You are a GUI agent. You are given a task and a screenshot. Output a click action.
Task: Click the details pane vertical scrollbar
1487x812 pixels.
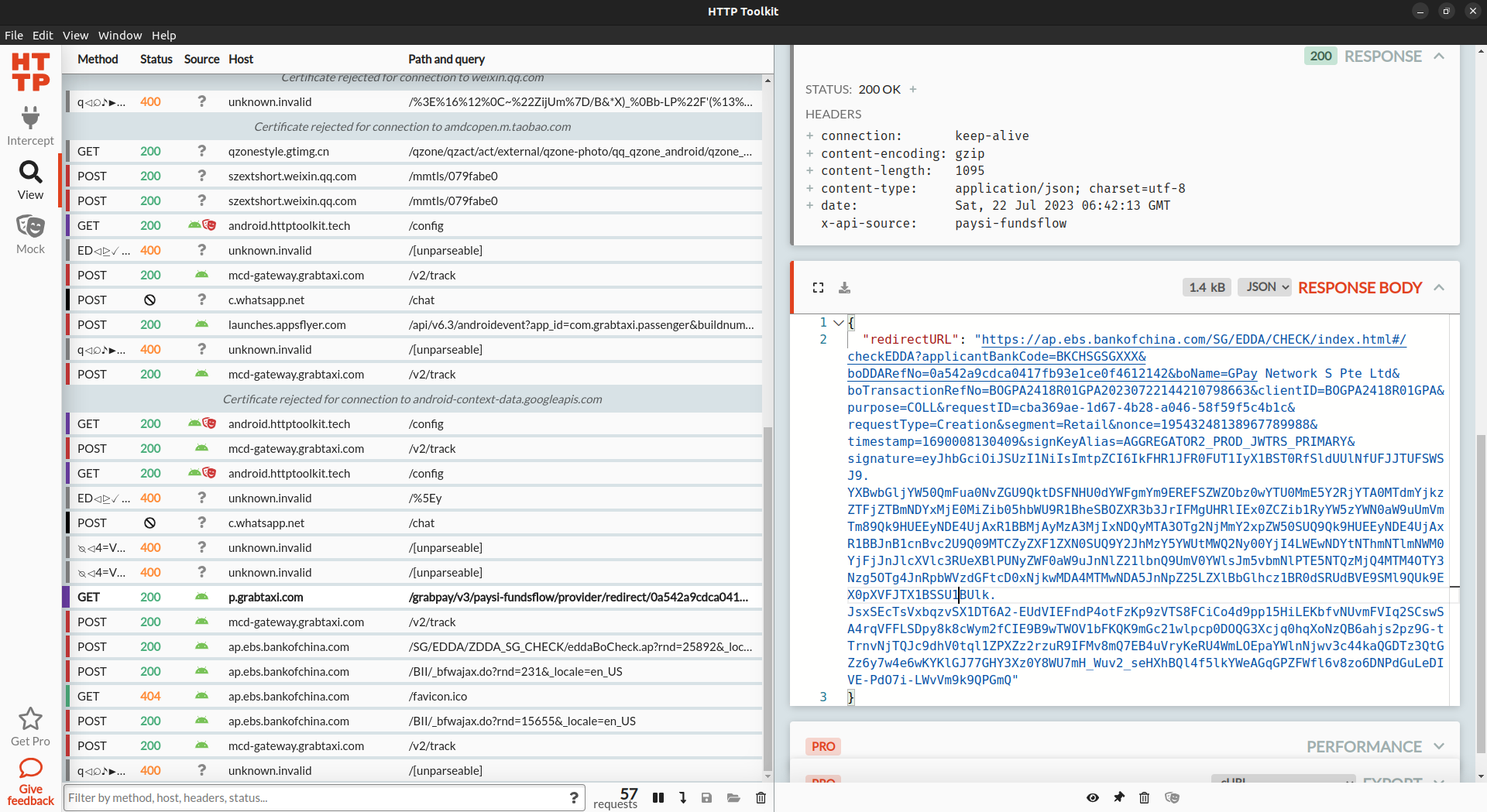(x=1481, y=592)
